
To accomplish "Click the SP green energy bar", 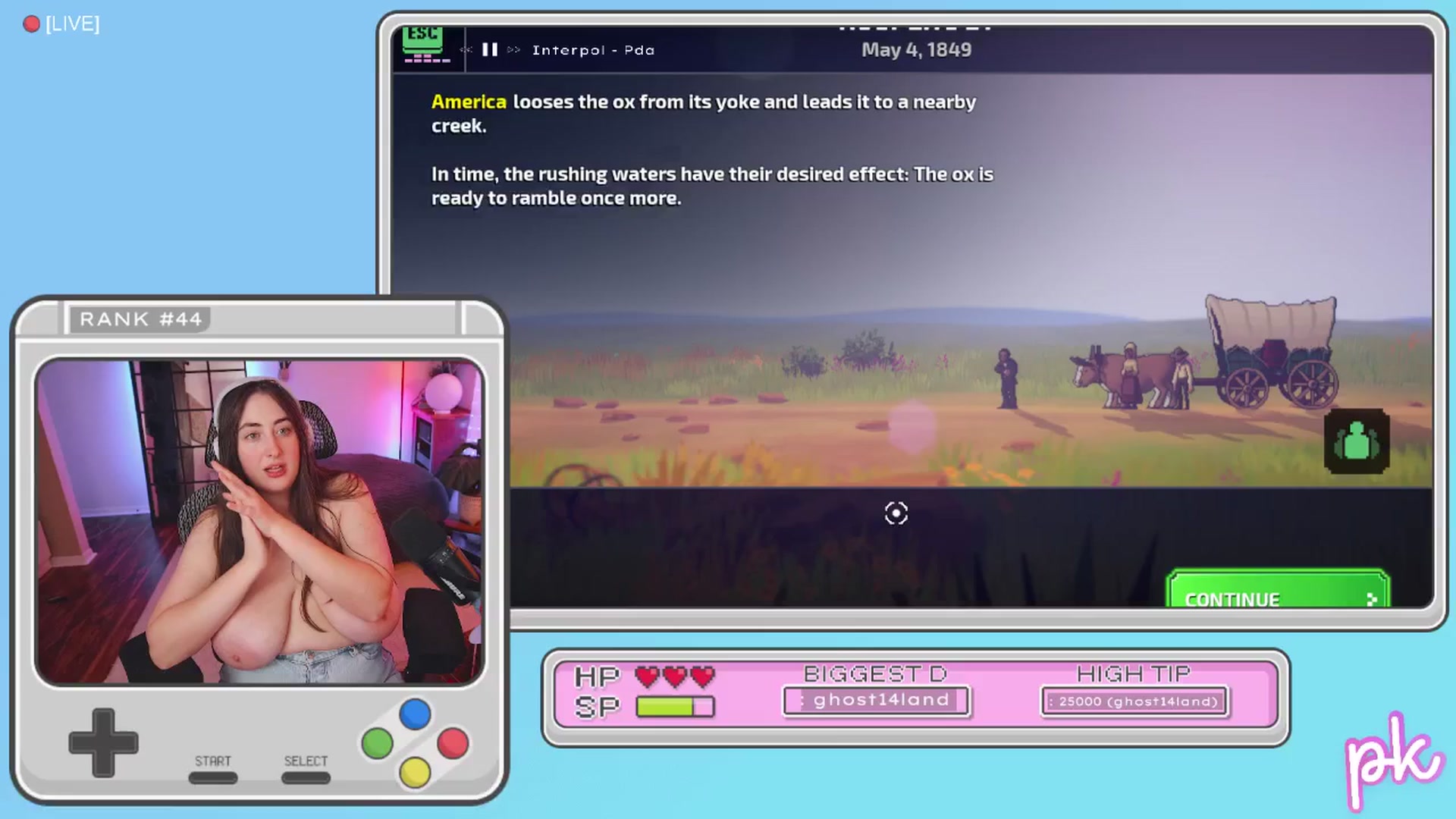I will [675, 707].
